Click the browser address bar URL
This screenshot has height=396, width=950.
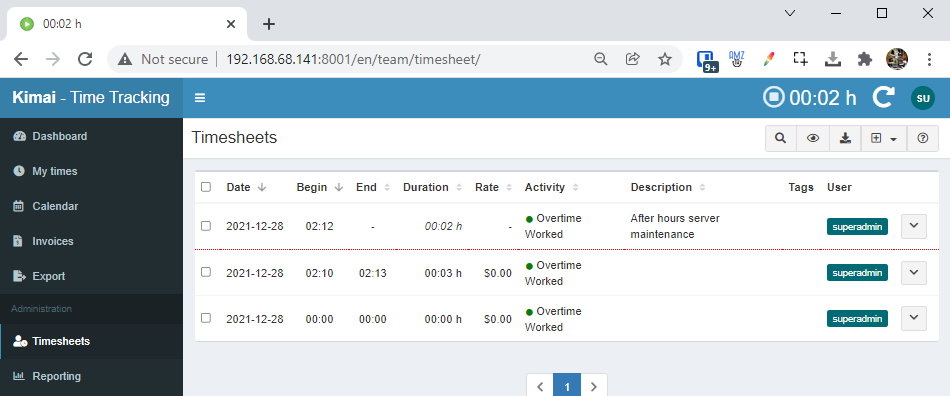[x=353, y=59]
